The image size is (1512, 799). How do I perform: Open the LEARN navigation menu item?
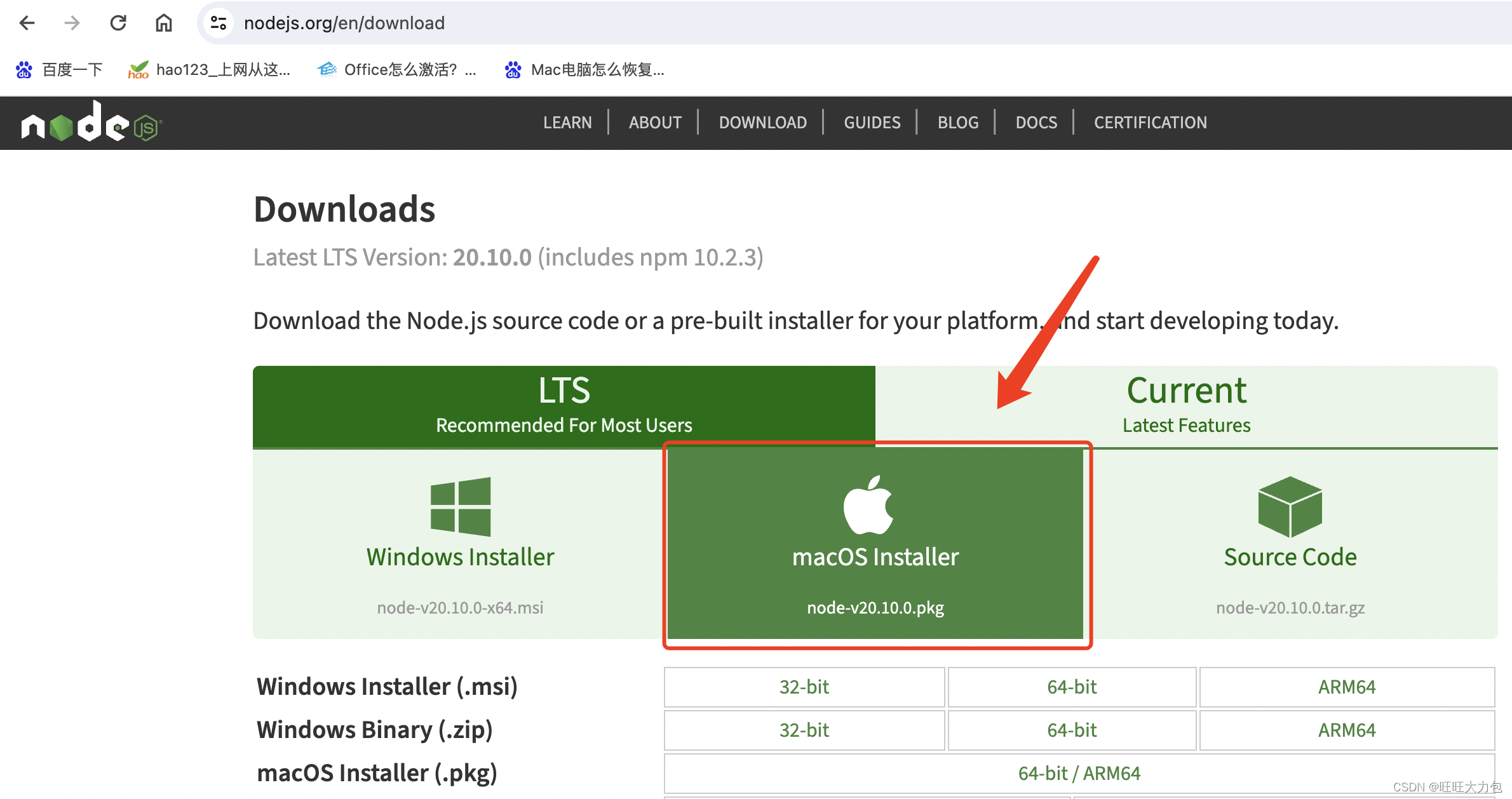tap(568, 121)
